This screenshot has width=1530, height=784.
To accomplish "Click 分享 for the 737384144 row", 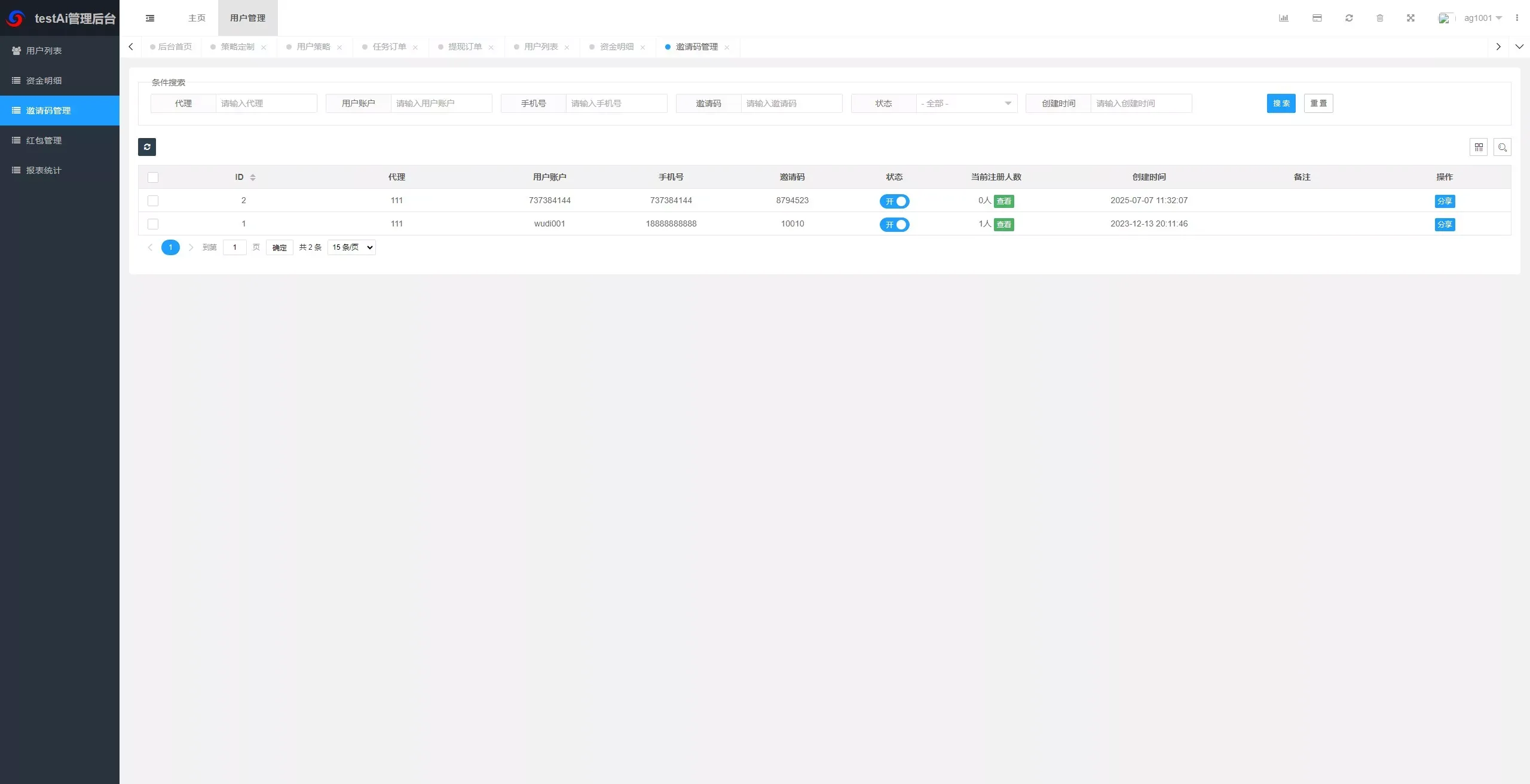I will pyautogui.click(x=1445, y=201).
